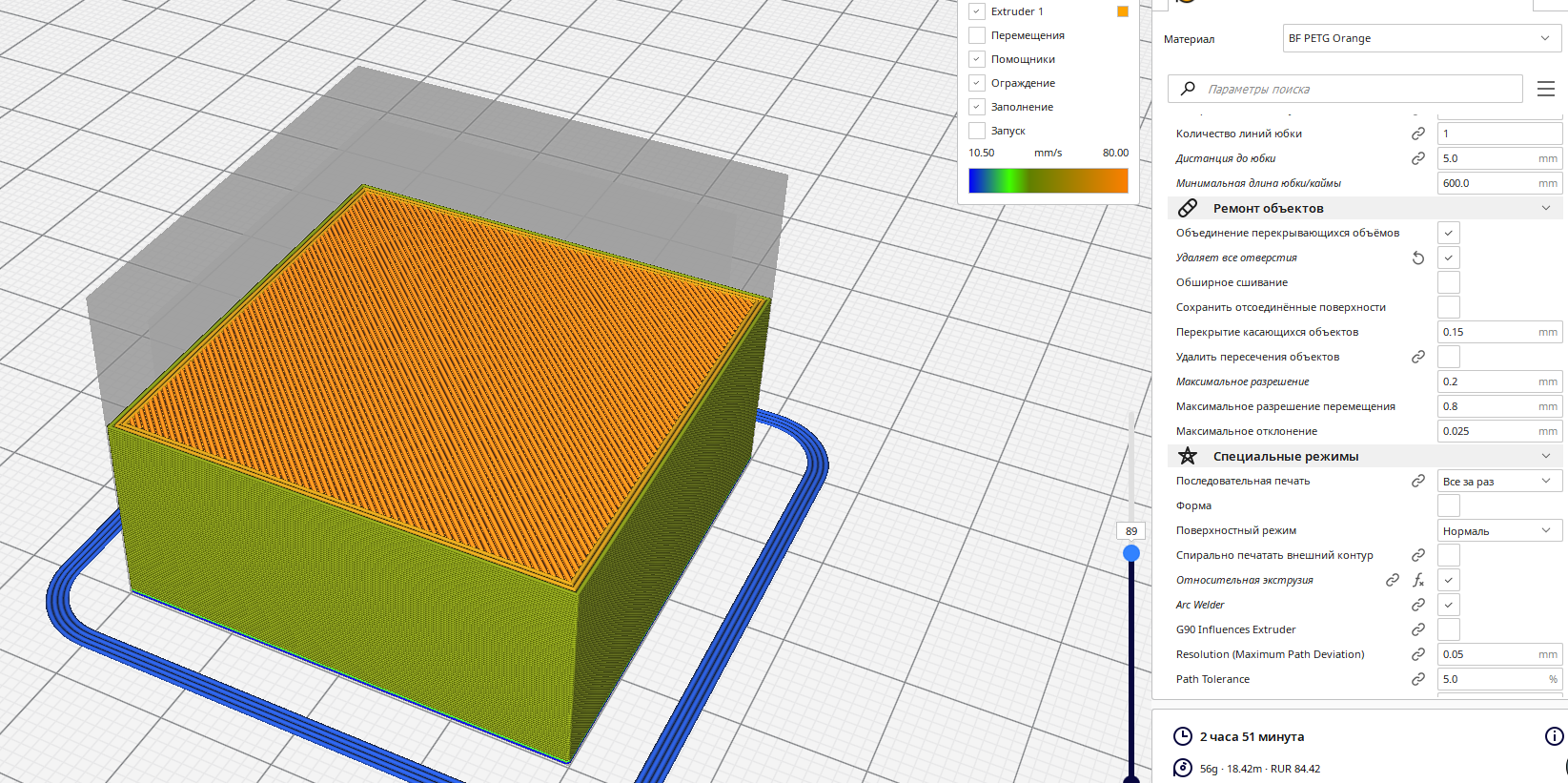Click the speed color gradient legend bar
This screenshot has height=783, width=1568.
[1049, 180]
